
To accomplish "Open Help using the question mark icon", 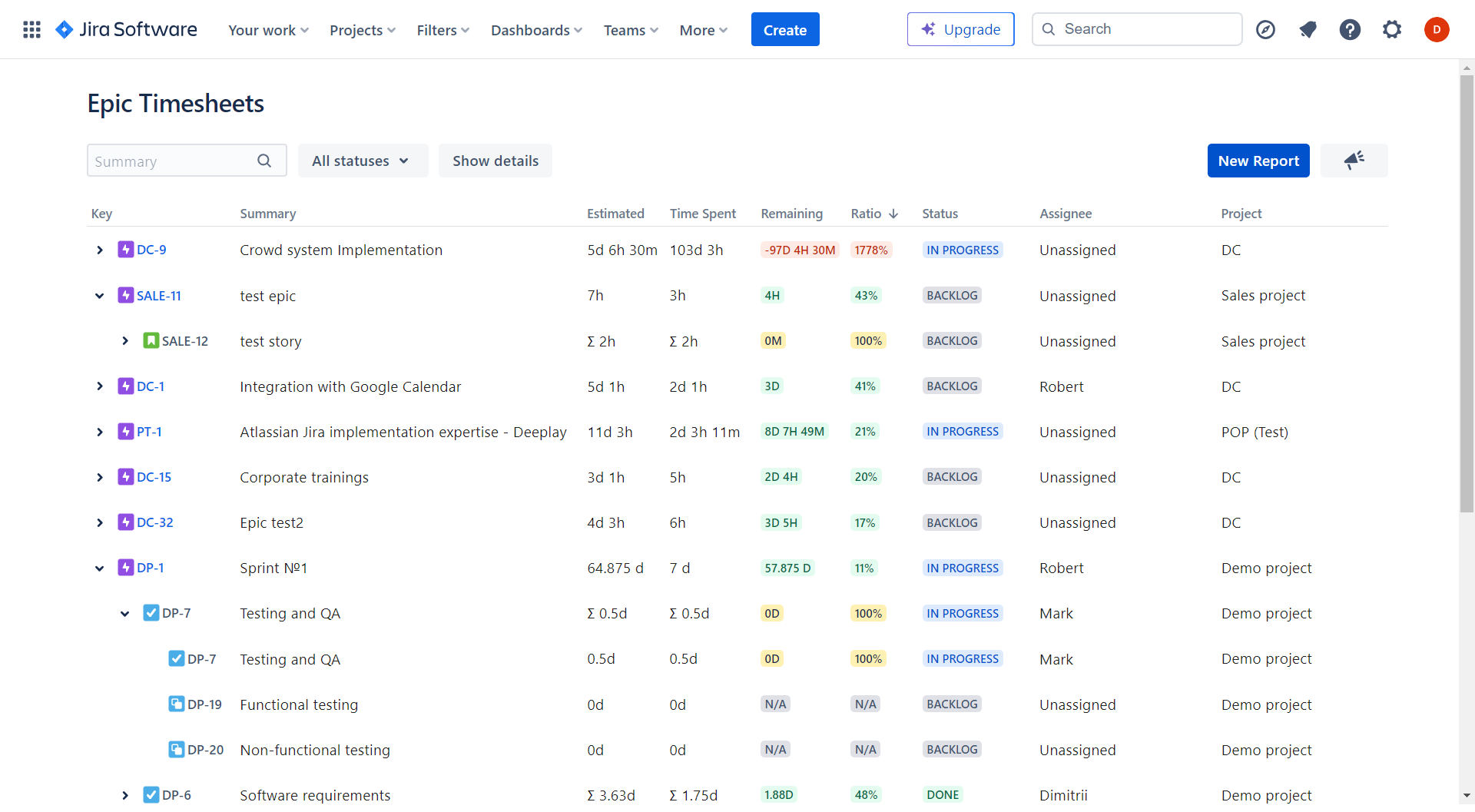I will tap(1350, 29).
